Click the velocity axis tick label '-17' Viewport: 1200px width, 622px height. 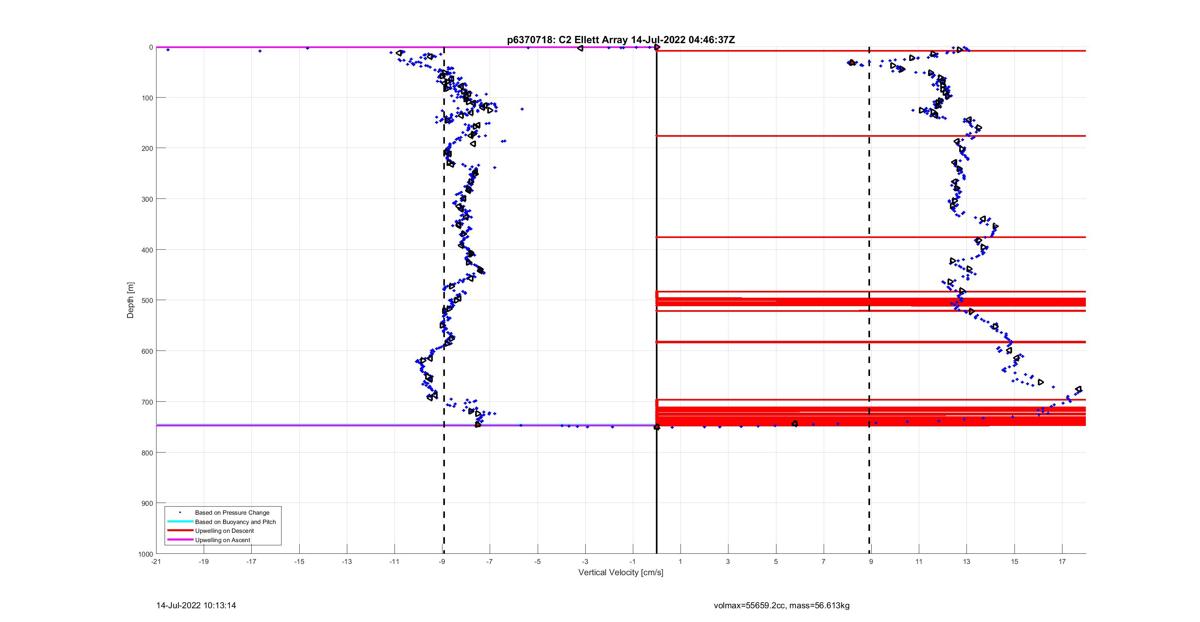point(252,562)
